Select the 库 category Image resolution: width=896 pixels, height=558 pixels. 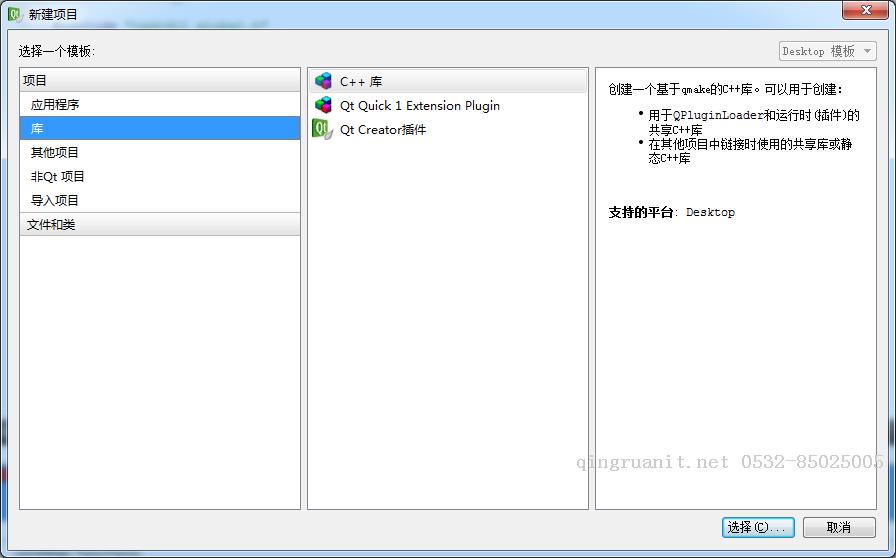click(x=160, y=128)
